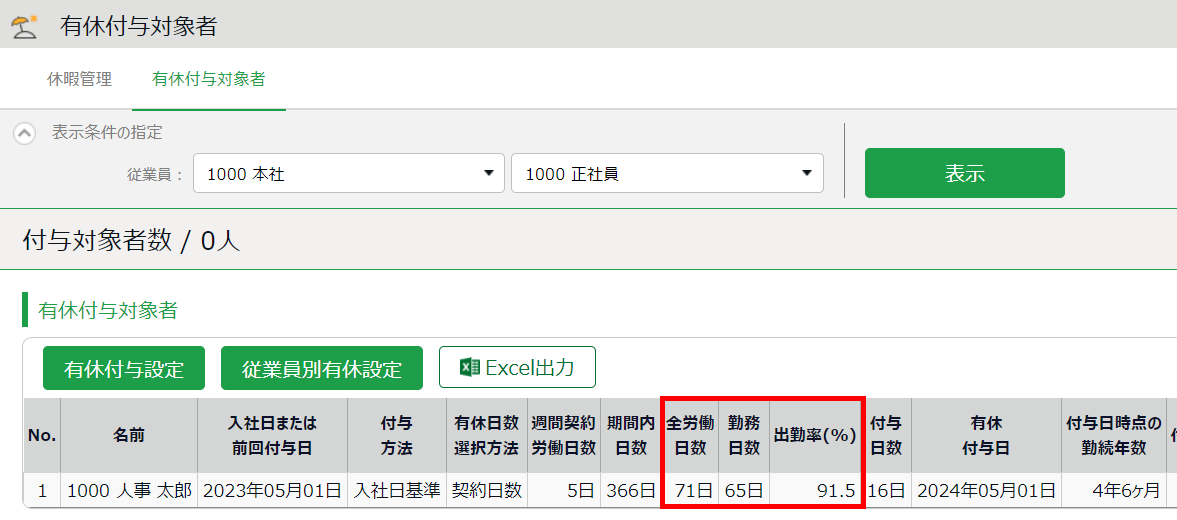
Task: Select the 有休付与対象者 tab
Action: coord(208,79)
